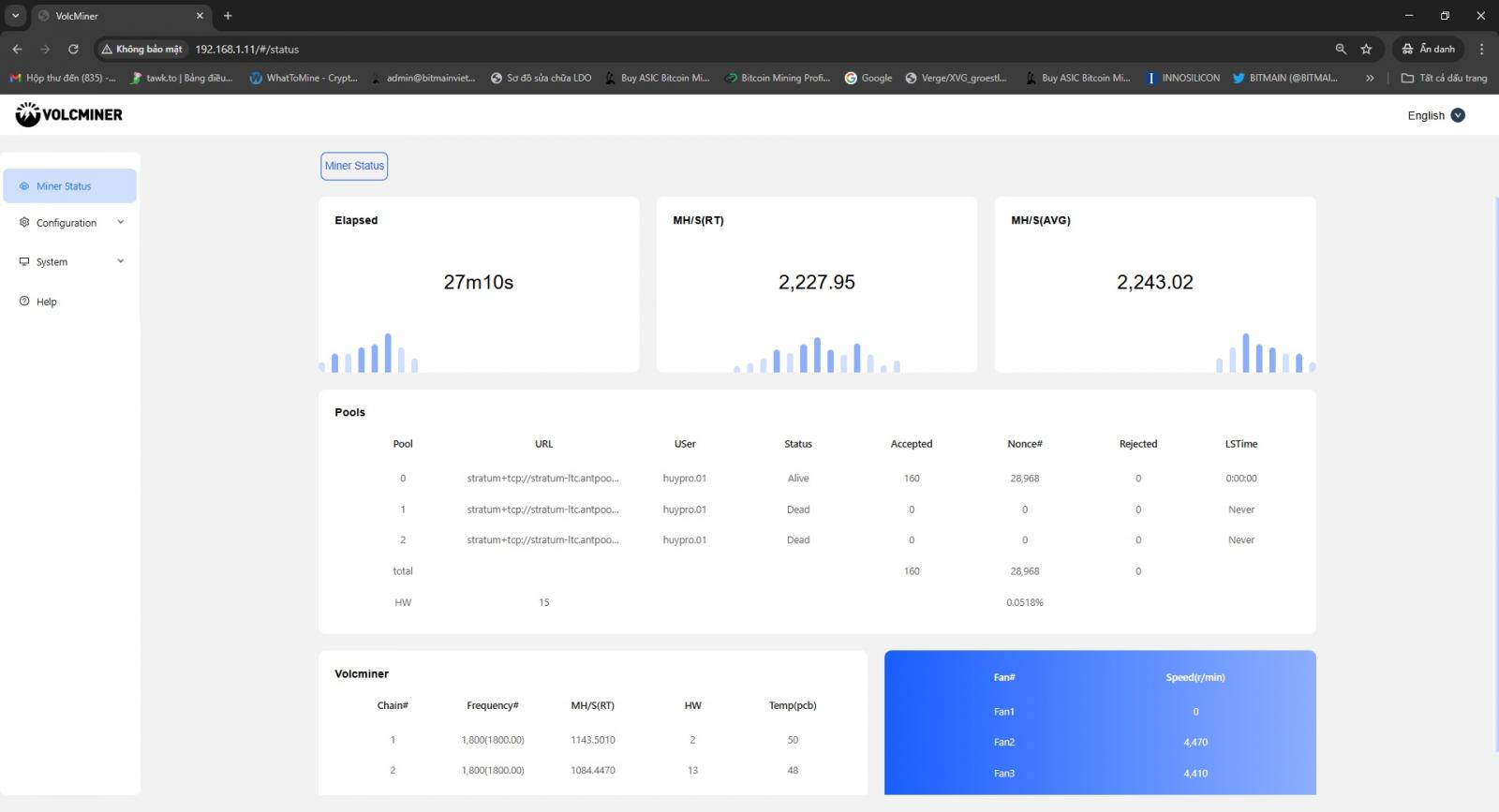1499x812 pixels.
Task: Click chain 2 temperature 48
Action: pyautogui.click(x=793, y=771)
